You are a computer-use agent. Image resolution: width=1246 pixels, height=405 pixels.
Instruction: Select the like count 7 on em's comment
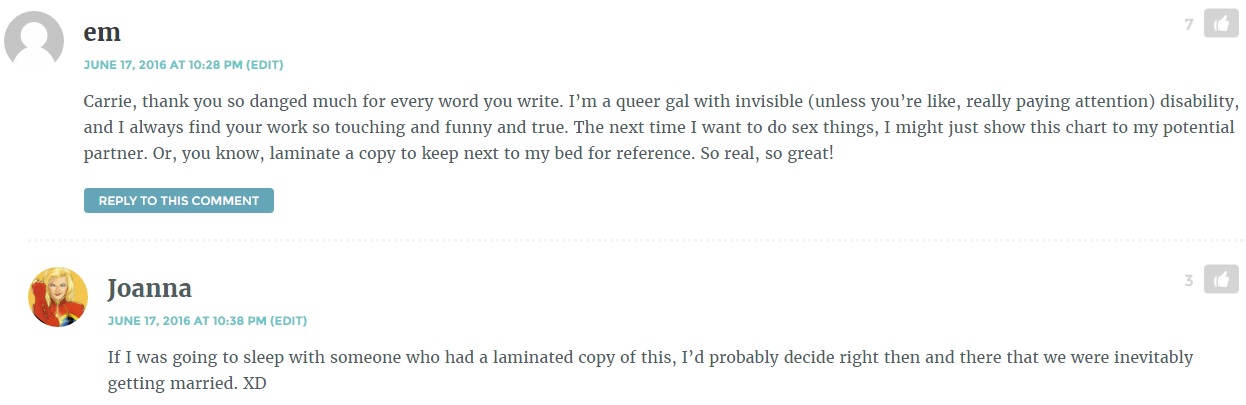point(1189,24)
